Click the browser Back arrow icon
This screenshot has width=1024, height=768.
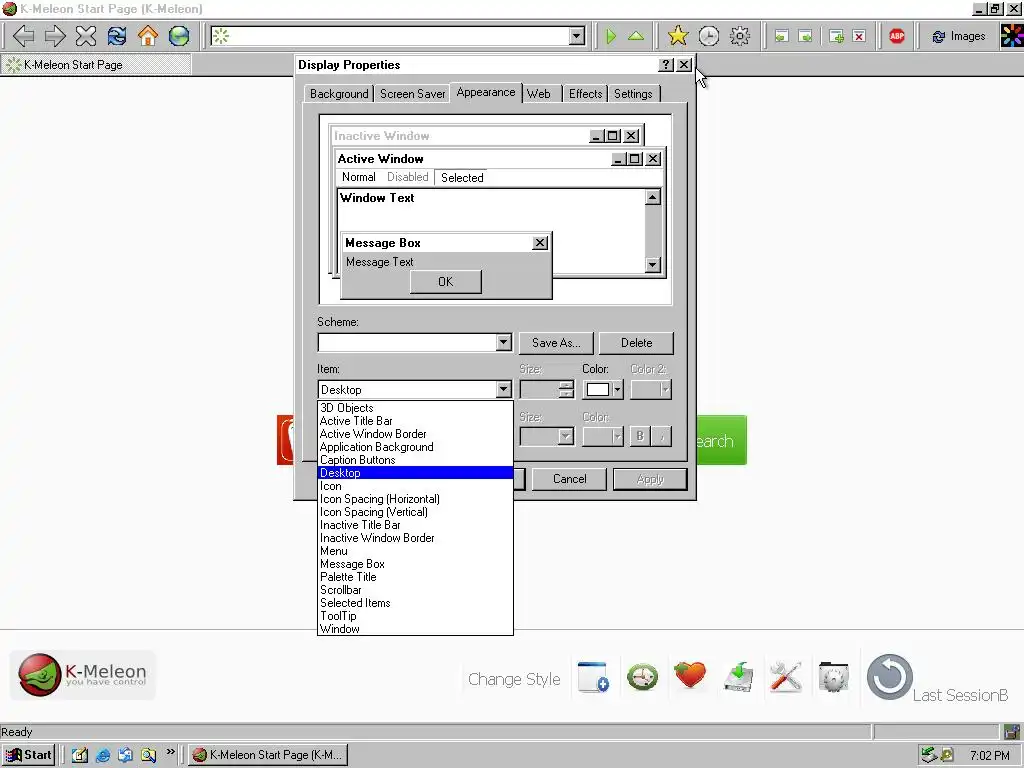[x=24, y=36]
